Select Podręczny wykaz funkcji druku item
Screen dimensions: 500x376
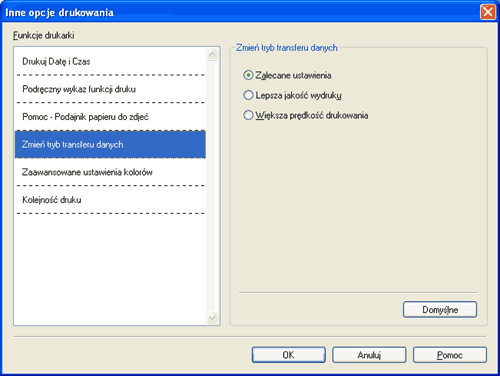coord(110,89)
